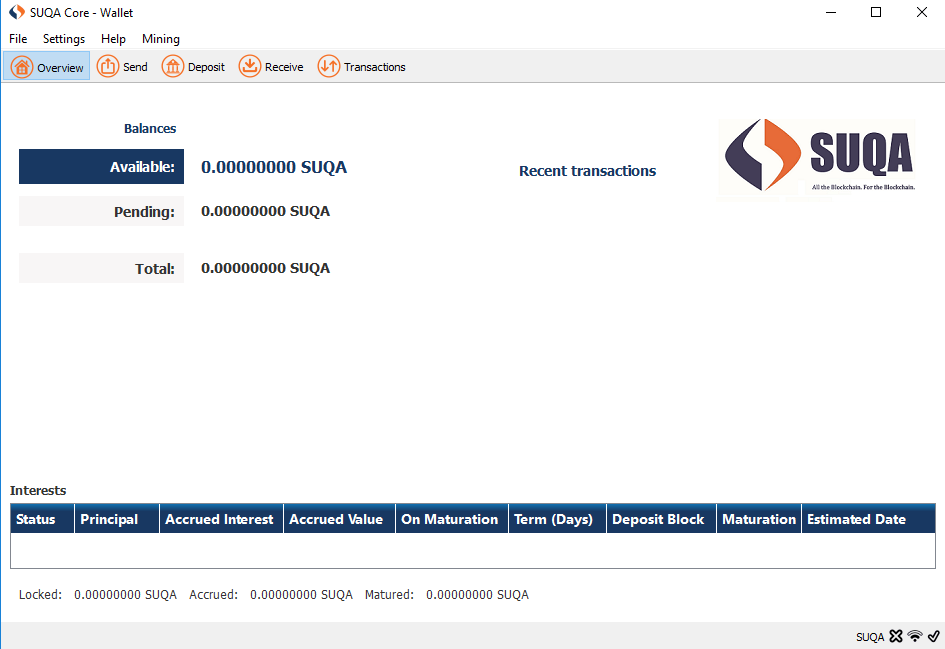This screenshot has height=649, width=945.
Task: Click the Recent transactions heading
Action: point(587,171)
